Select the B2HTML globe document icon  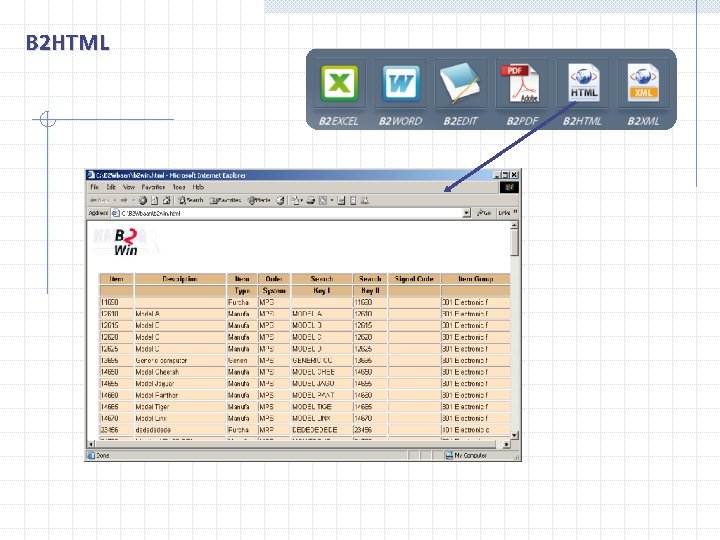[x=584, y=83]
